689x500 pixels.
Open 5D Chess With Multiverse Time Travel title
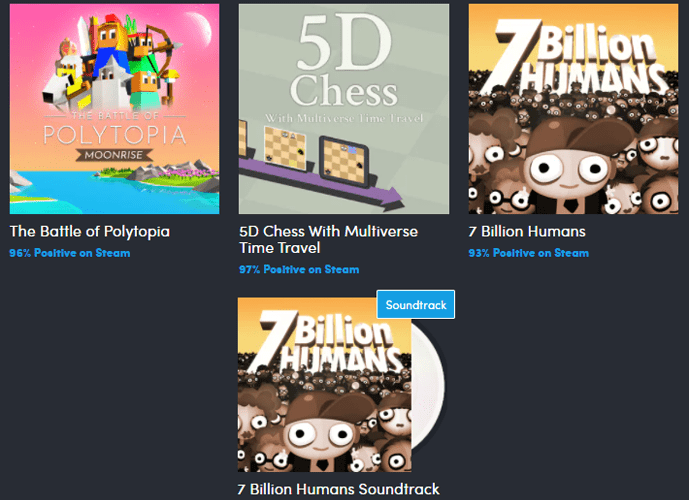click(328, 239)
